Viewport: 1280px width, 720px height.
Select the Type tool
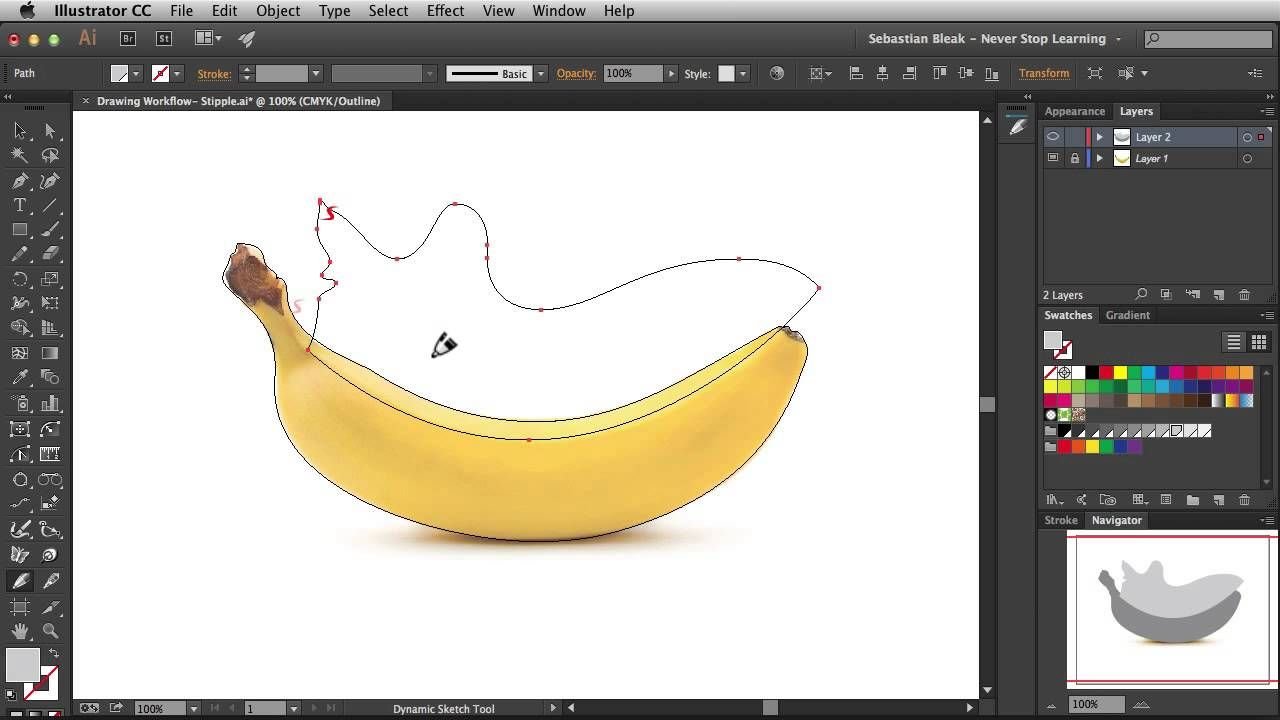pyautogui.click(x=20, y=206)
